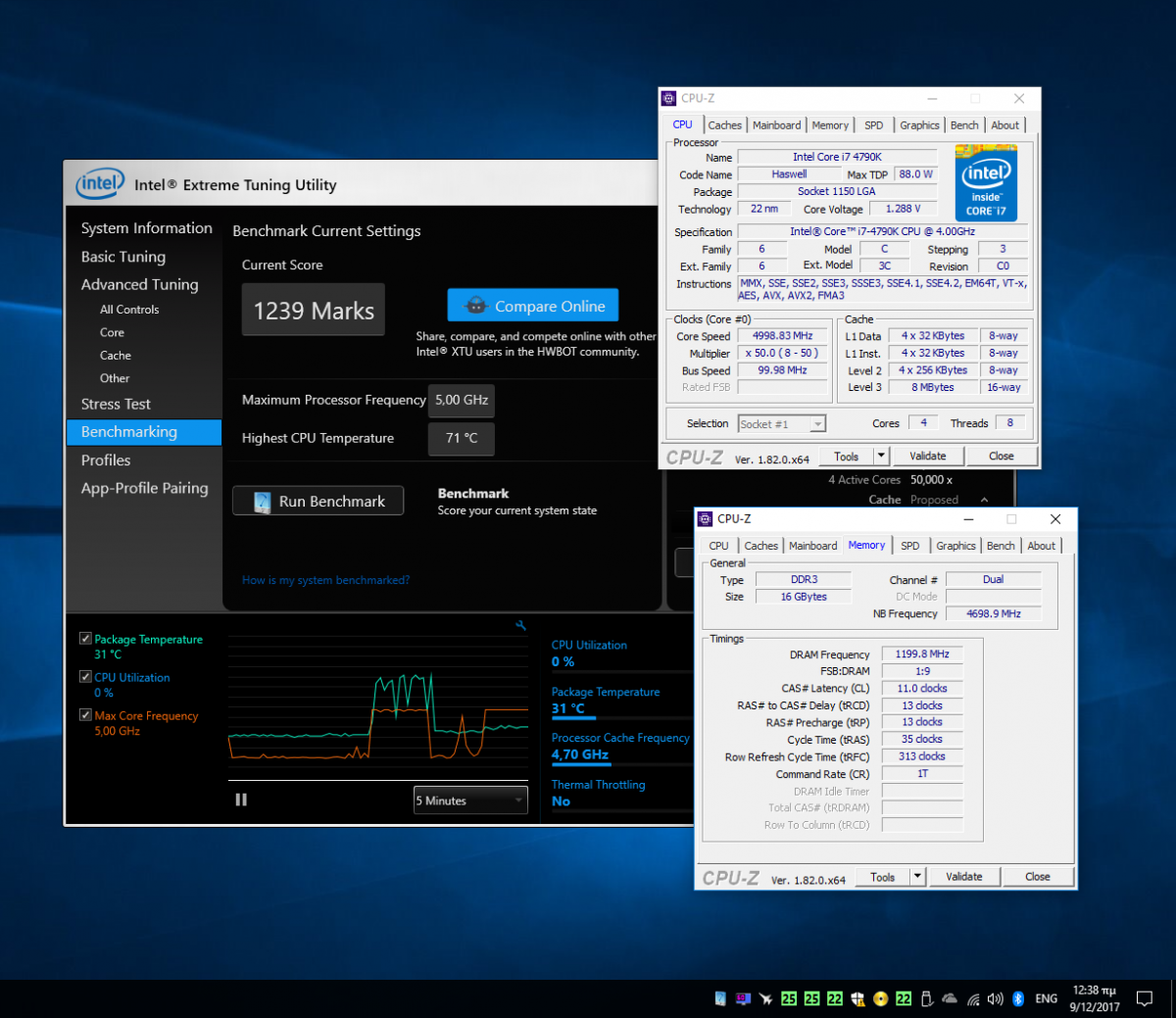Open System Information in the XTU sidebar
This screenshot has height=1018, width=1176.
(x=147, y=228)
